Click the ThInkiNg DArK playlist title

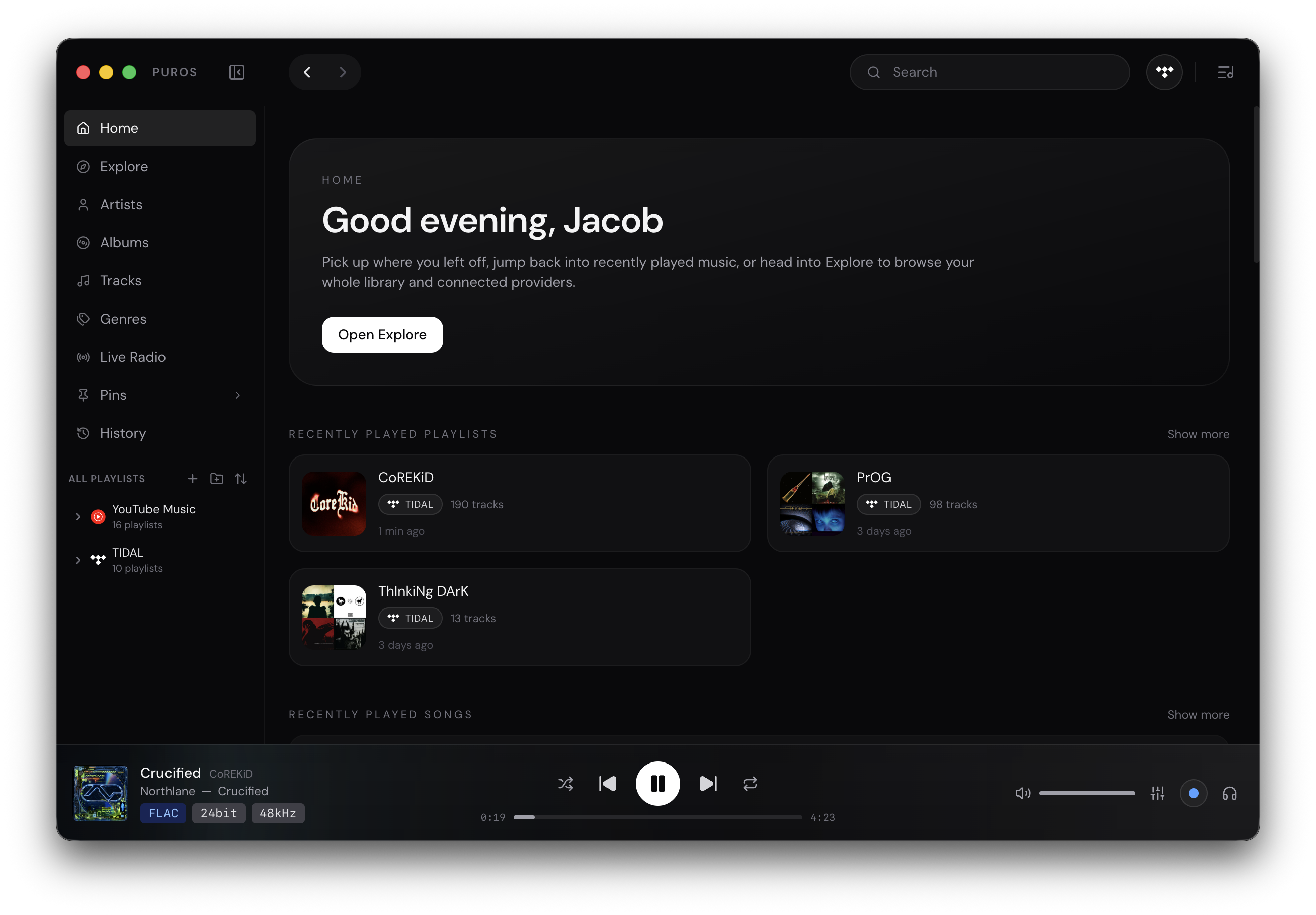tap(423, 591)
